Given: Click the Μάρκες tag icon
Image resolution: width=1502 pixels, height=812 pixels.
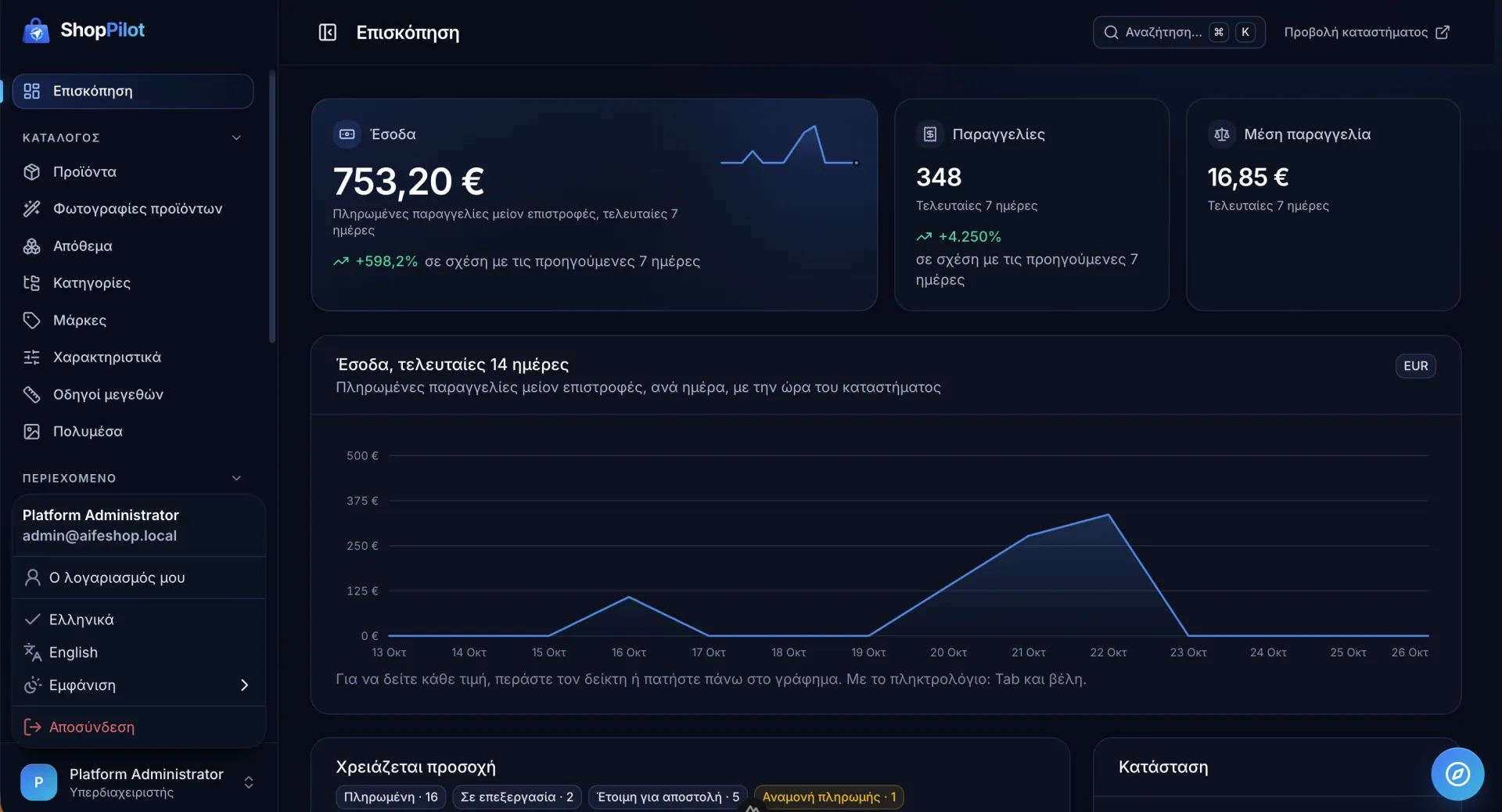Looking at the screenshot, I should tap(31, 320).
